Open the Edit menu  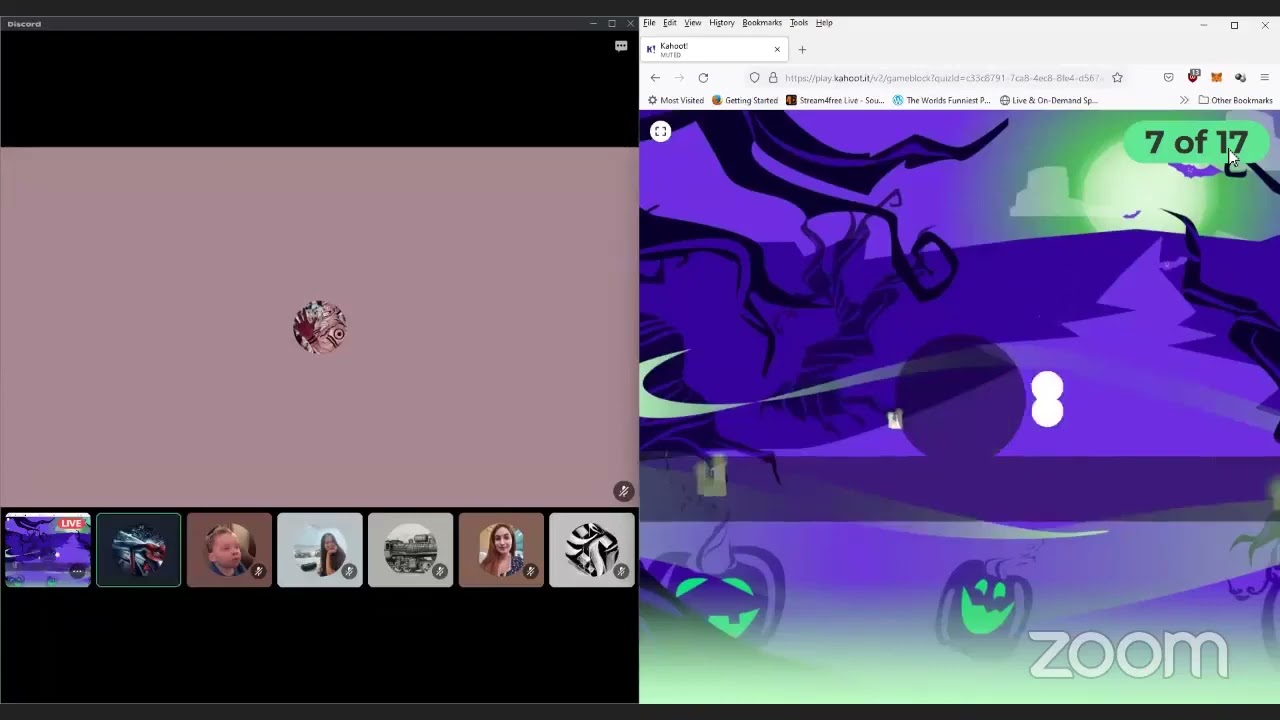(669, 23)
